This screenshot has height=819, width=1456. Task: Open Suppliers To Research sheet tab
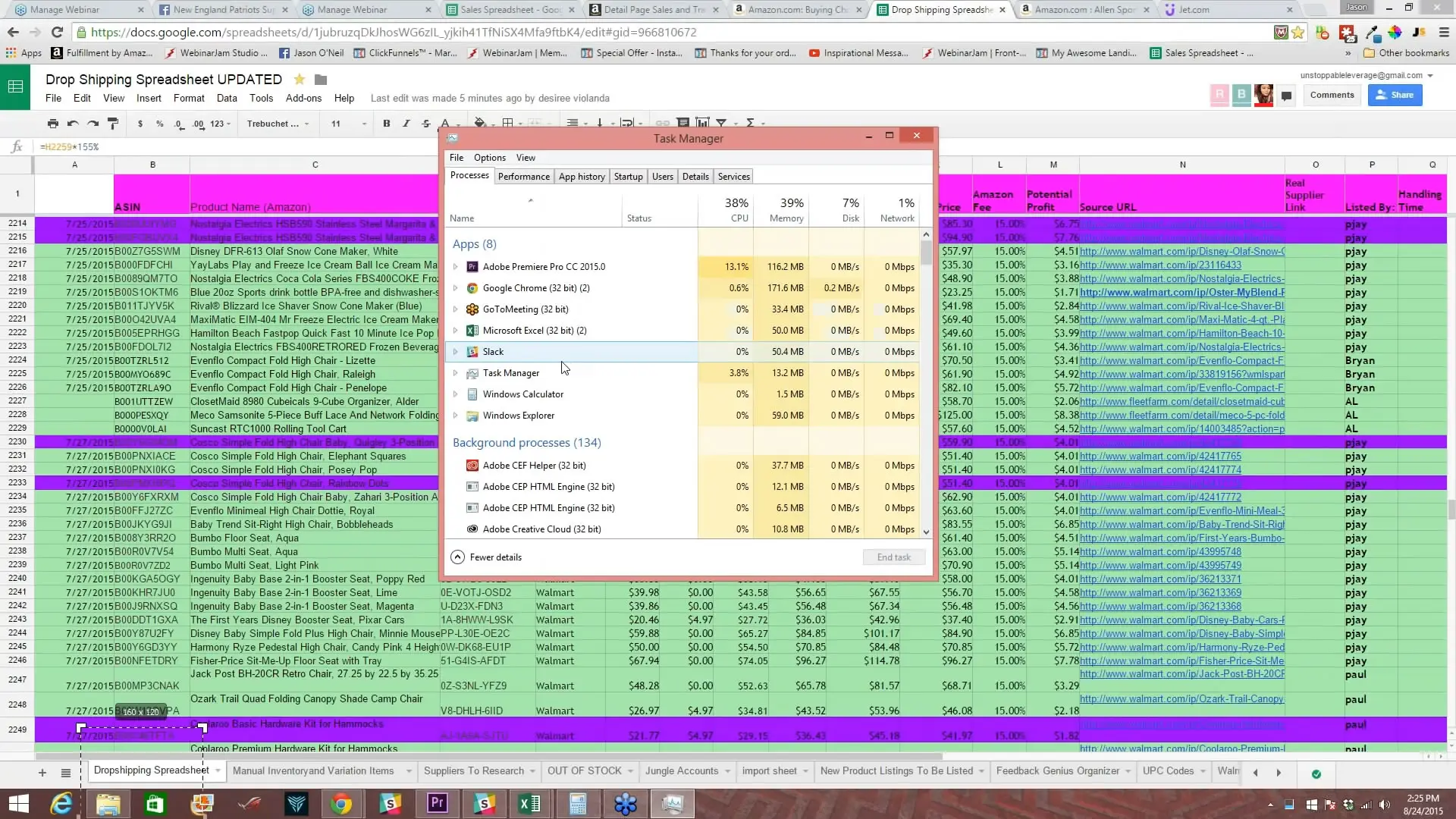click(x=474, y=771)
